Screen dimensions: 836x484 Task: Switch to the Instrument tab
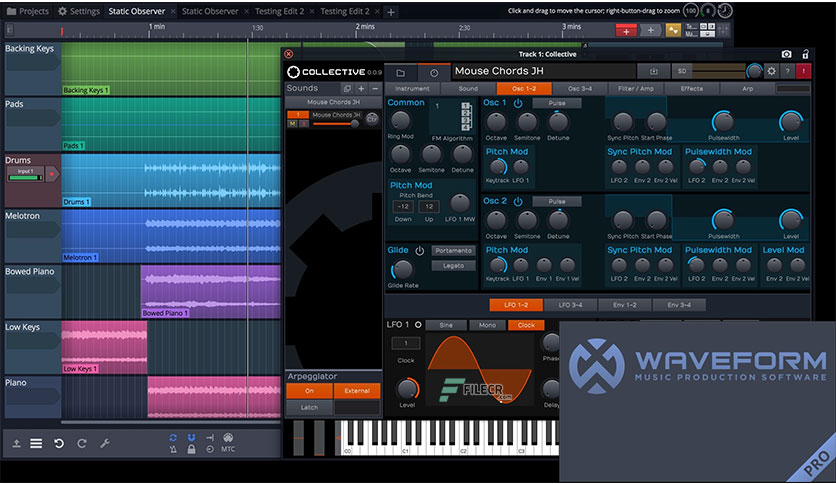coord(412,88)
